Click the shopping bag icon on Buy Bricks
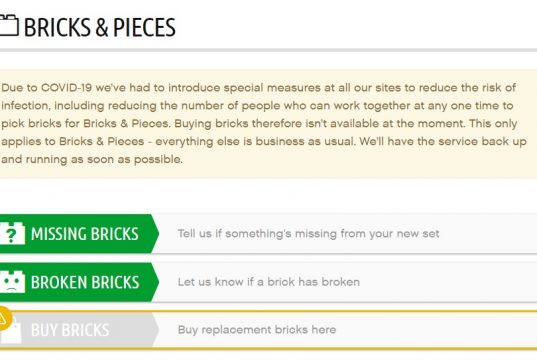537x360 pixels. coord(12,332)
